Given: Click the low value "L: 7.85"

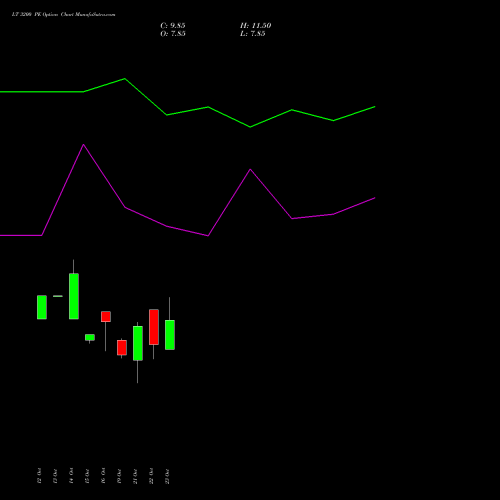Looking at the screenshot, I should [253, 34].
